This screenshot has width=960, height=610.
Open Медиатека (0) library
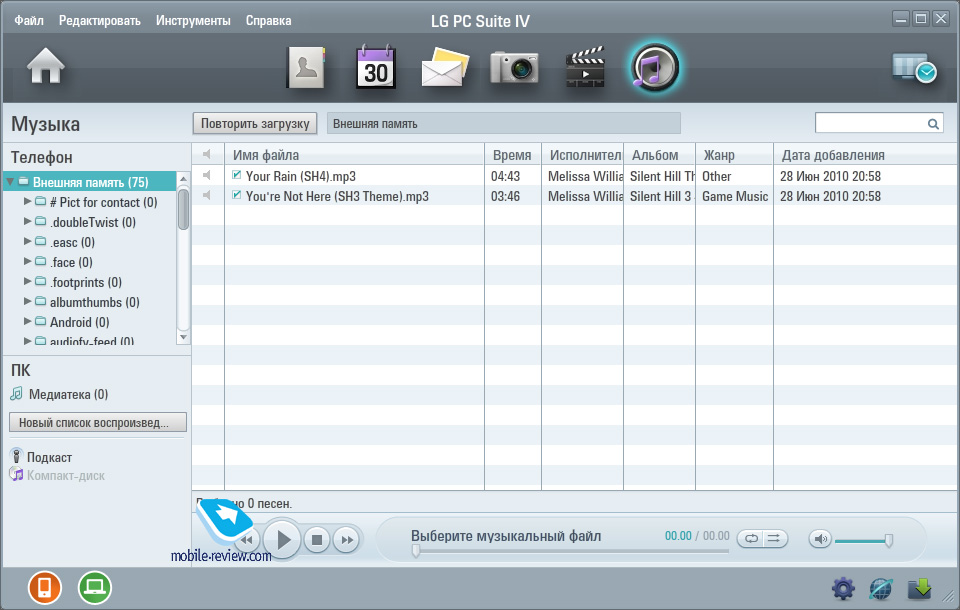point(59,394)
